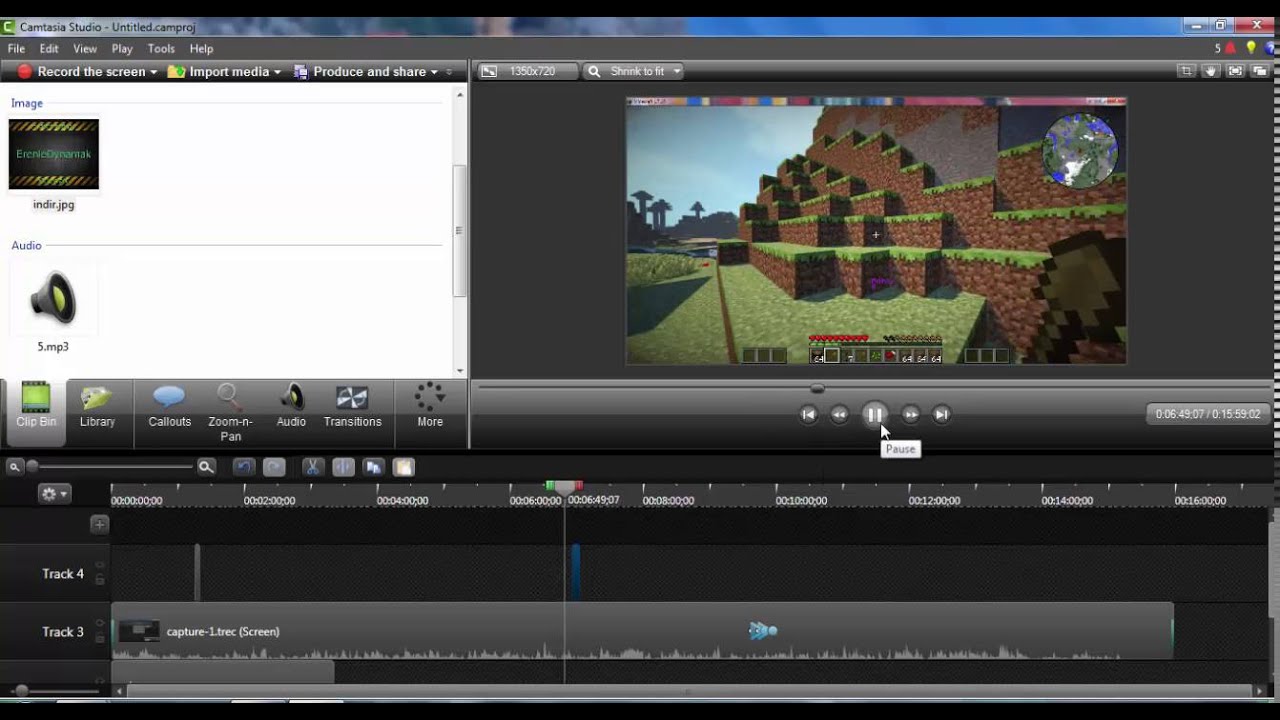Click the Record the screen red icon

tap(25, 71)
